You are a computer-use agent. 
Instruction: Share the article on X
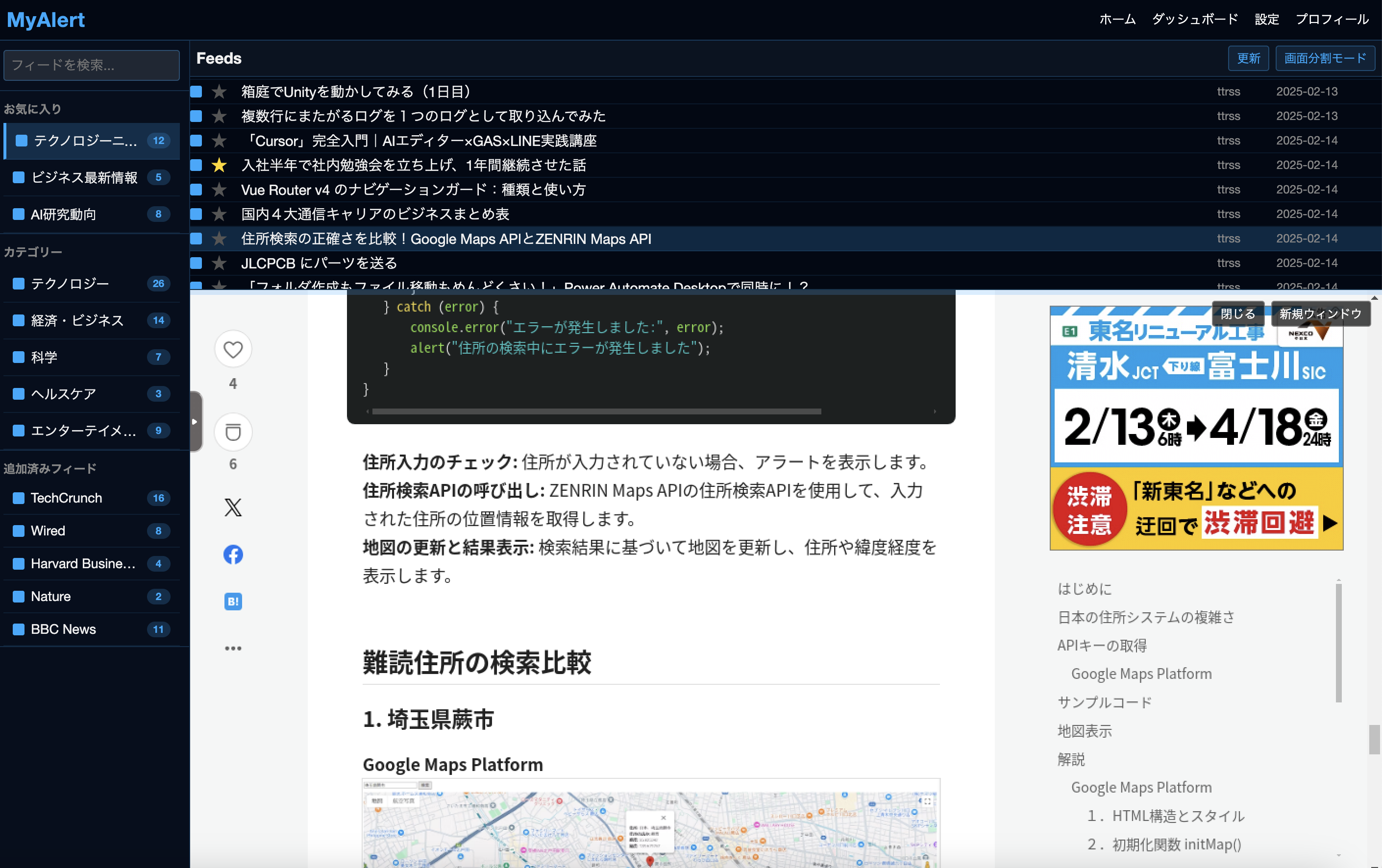233,507
